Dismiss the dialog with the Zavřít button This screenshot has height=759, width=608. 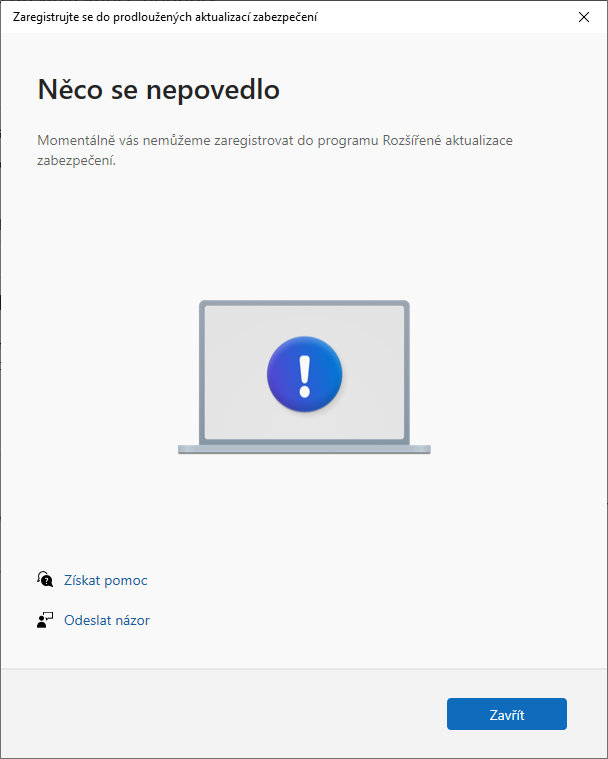pos(507,714)
